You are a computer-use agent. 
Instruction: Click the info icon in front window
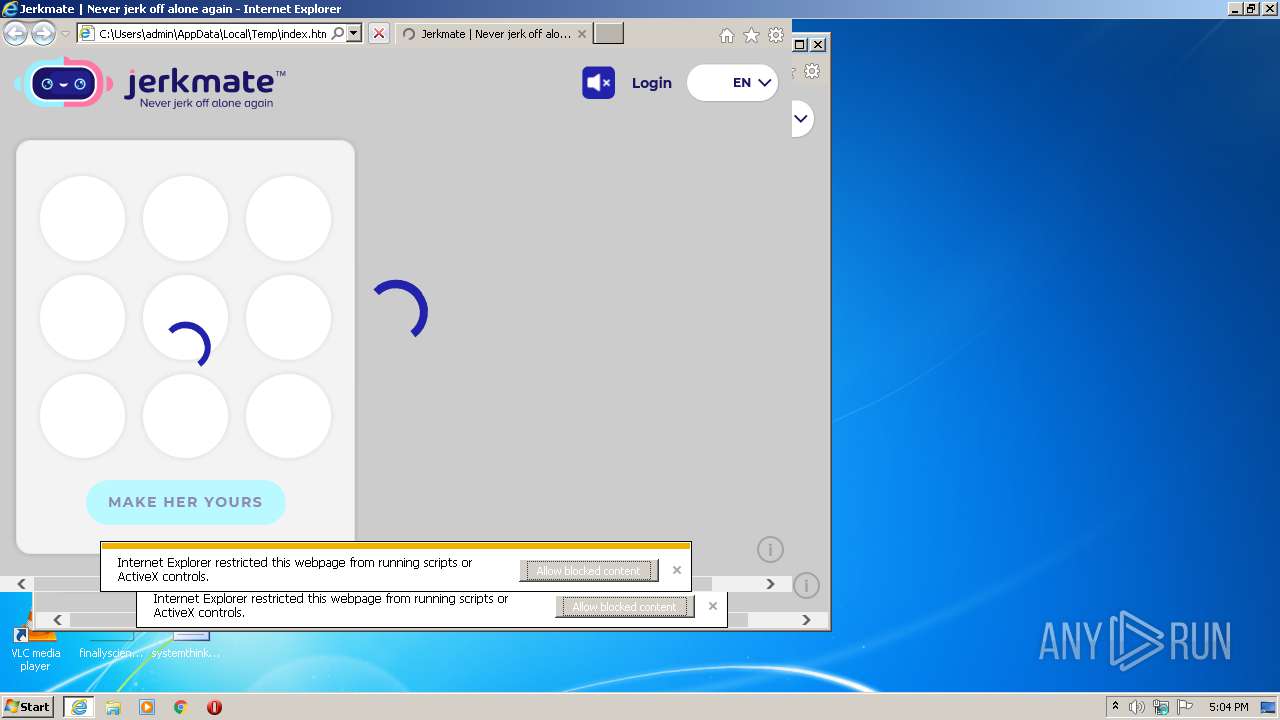770,549
